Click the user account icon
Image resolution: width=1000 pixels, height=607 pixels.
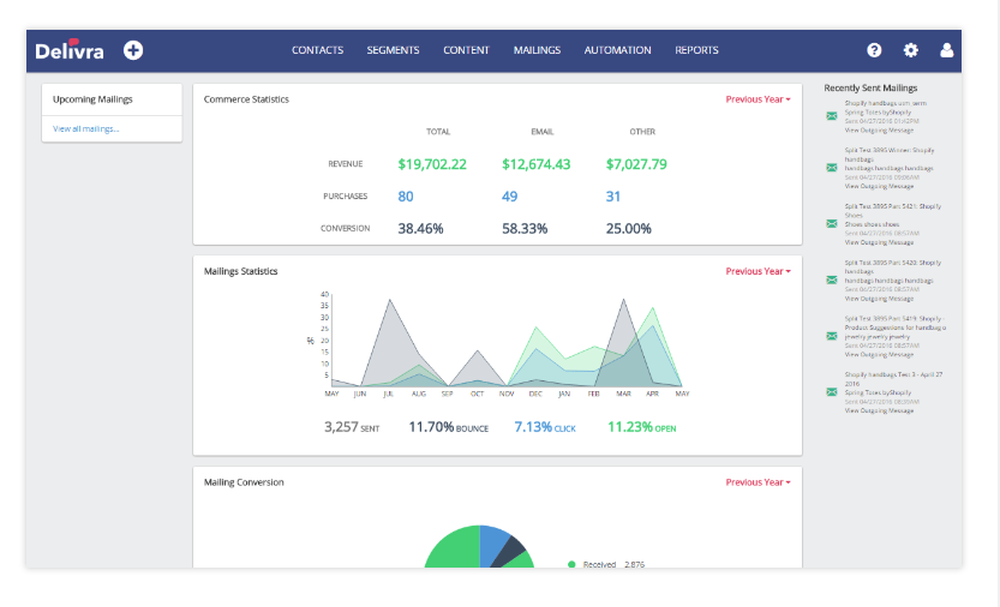pos(946,49)
